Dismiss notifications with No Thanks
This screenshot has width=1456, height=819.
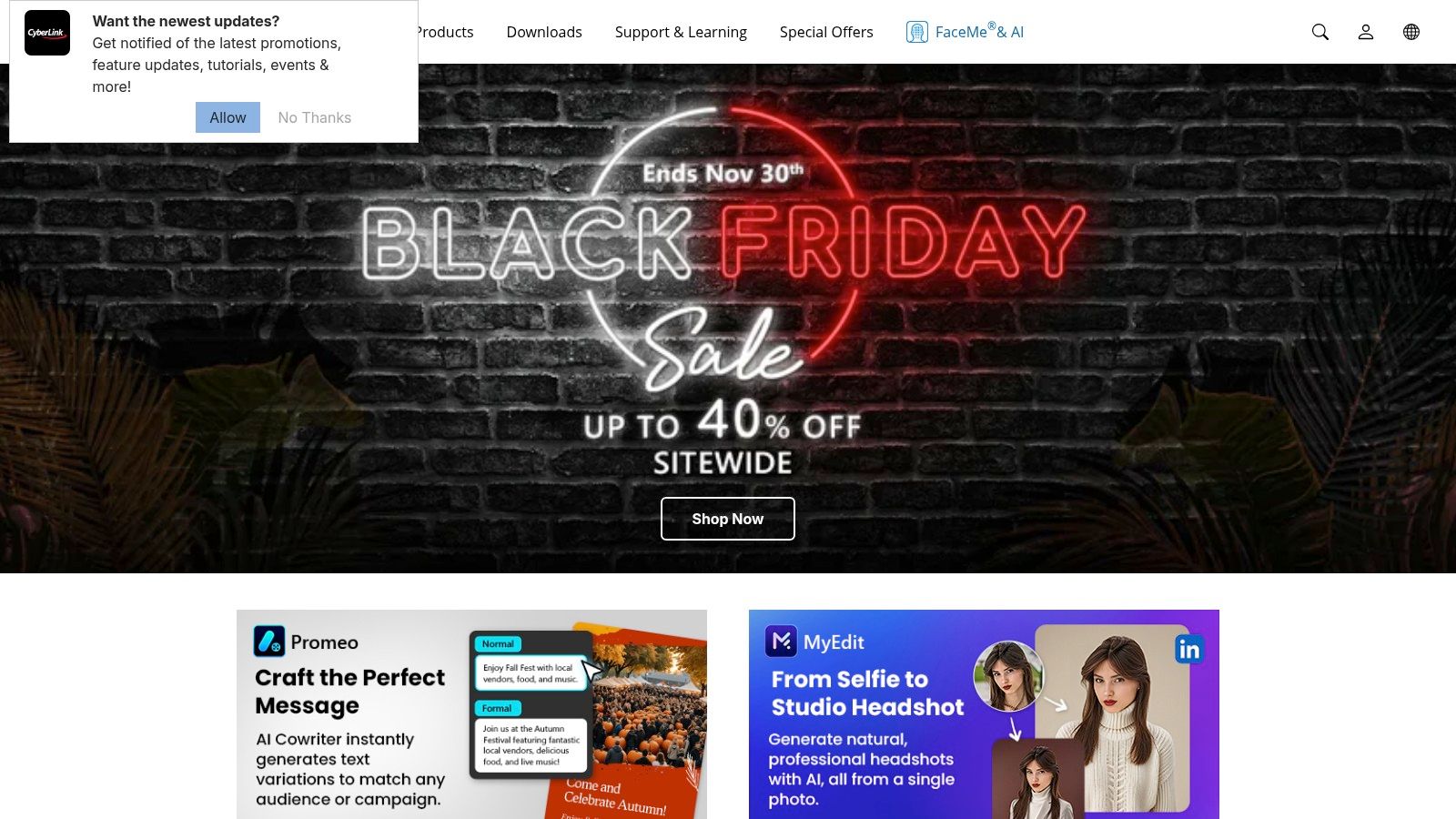tap(315, 117)
